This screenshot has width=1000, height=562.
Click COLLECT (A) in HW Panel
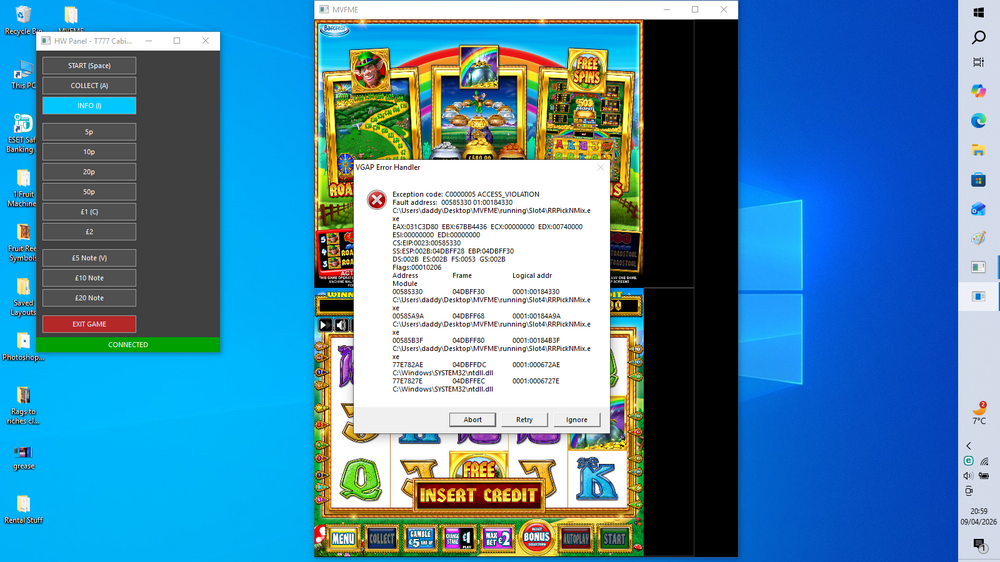[89, 85]
